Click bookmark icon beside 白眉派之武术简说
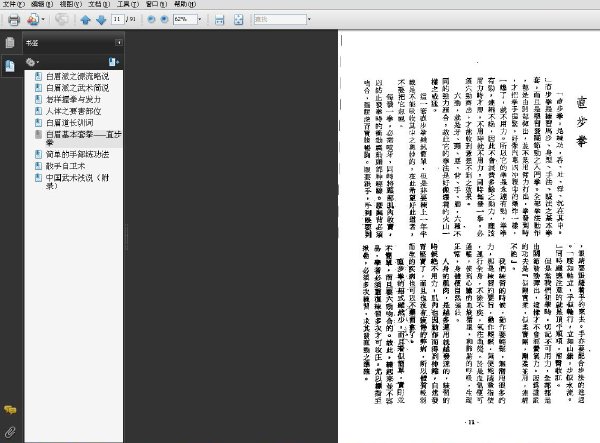This screenshot has height=443, width=600. click(38, 88)
